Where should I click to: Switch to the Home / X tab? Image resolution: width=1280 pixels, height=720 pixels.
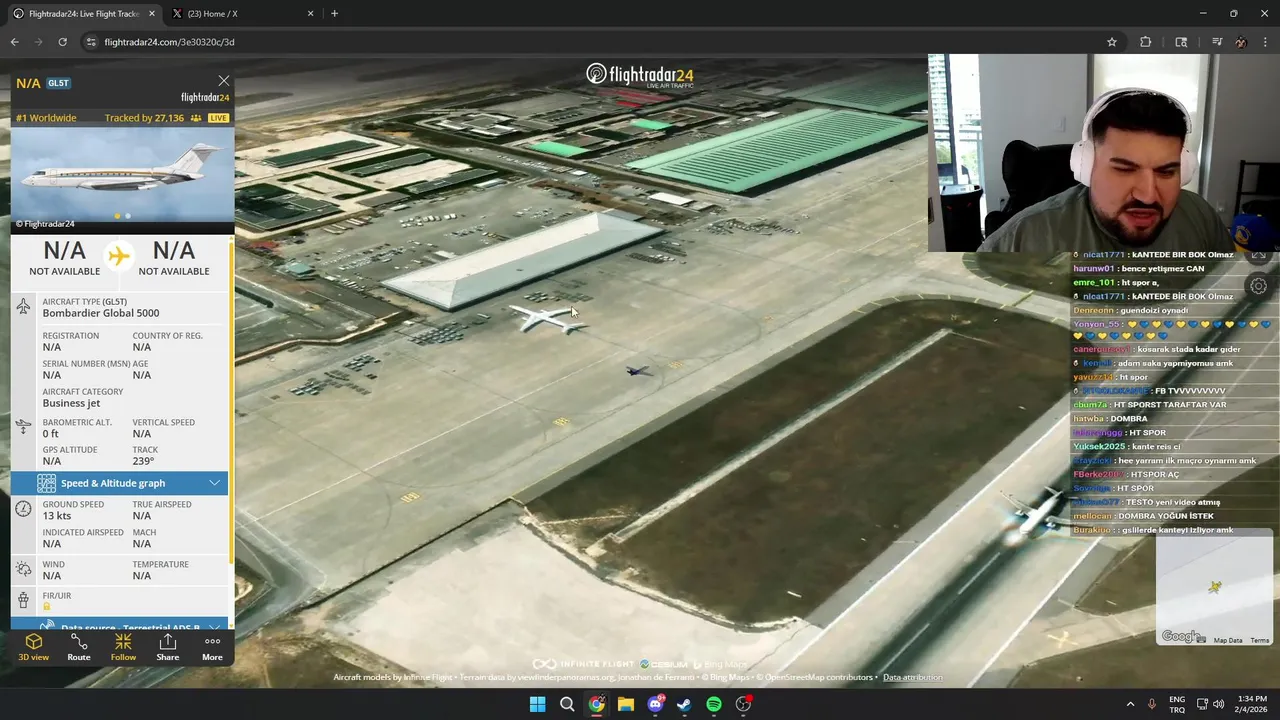243,14
